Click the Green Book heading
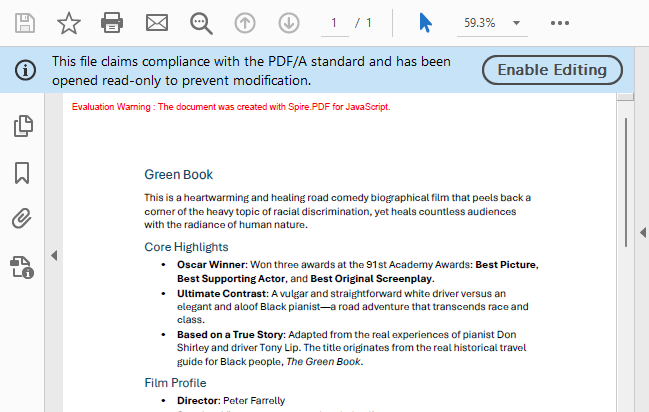The image size is (649, 412). coord(178,175)
